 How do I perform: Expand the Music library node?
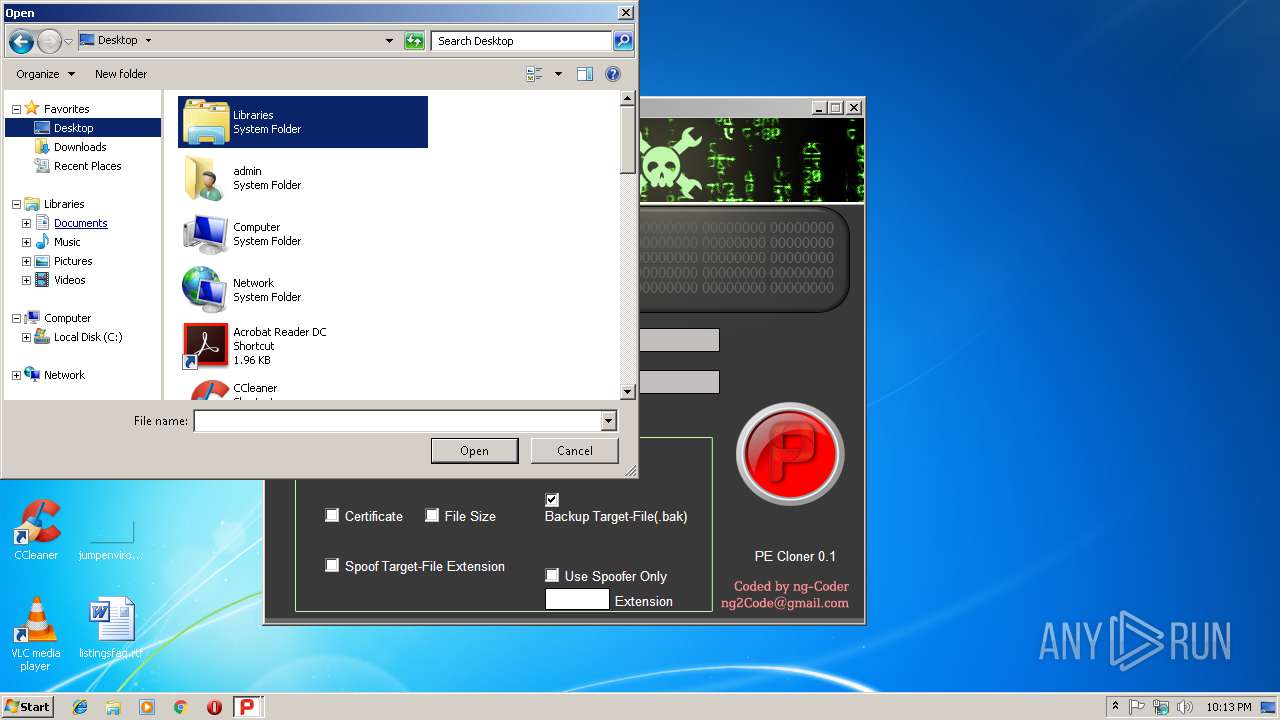click(x=26, y=243)
